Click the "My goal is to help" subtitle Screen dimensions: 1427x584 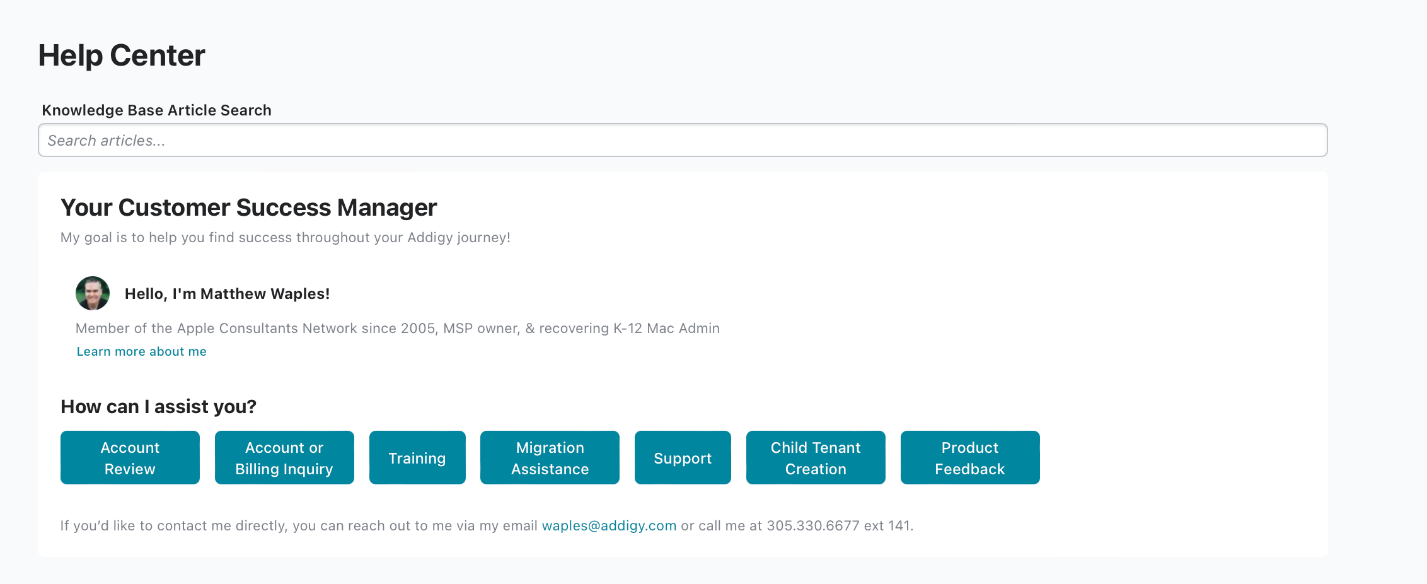coord(285,238)
